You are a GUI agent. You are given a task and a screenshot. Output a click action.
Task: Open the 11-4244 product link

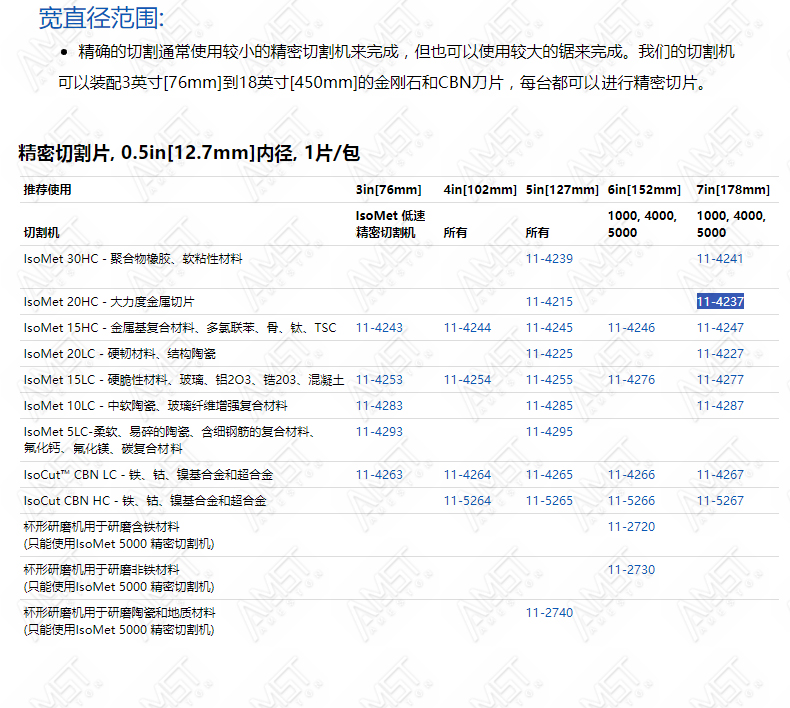tap(467, 328)
